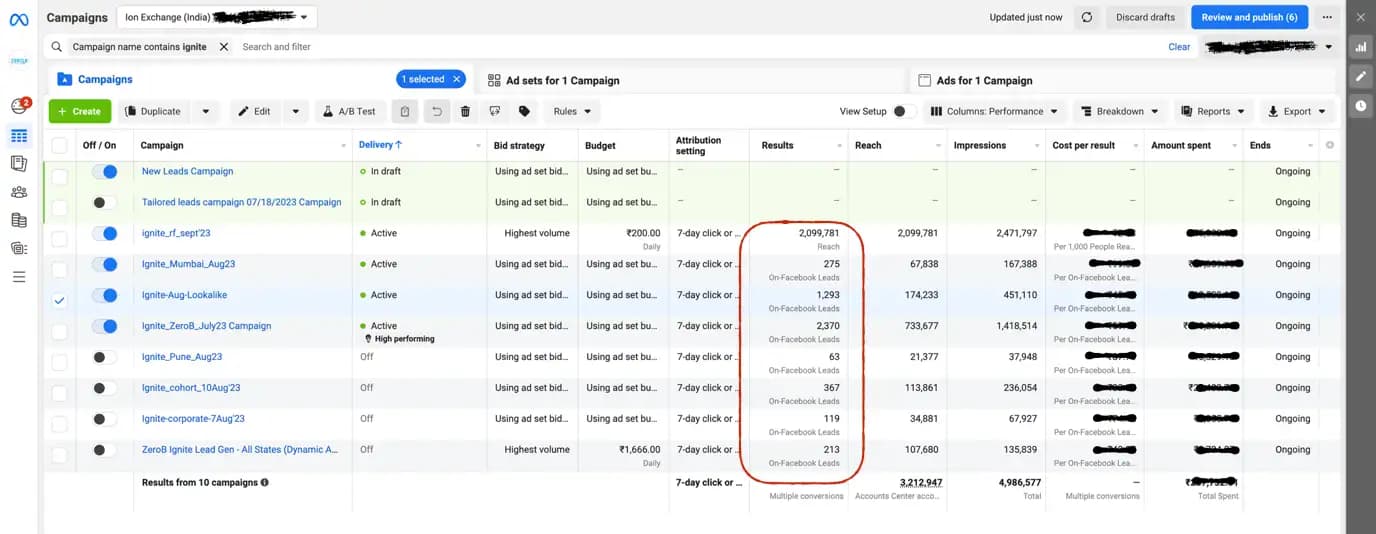Viewport: 1376px width, 534px height.
Task: Click Discard drafts button
Action: pyautogui.click(x=1145, y=17)
